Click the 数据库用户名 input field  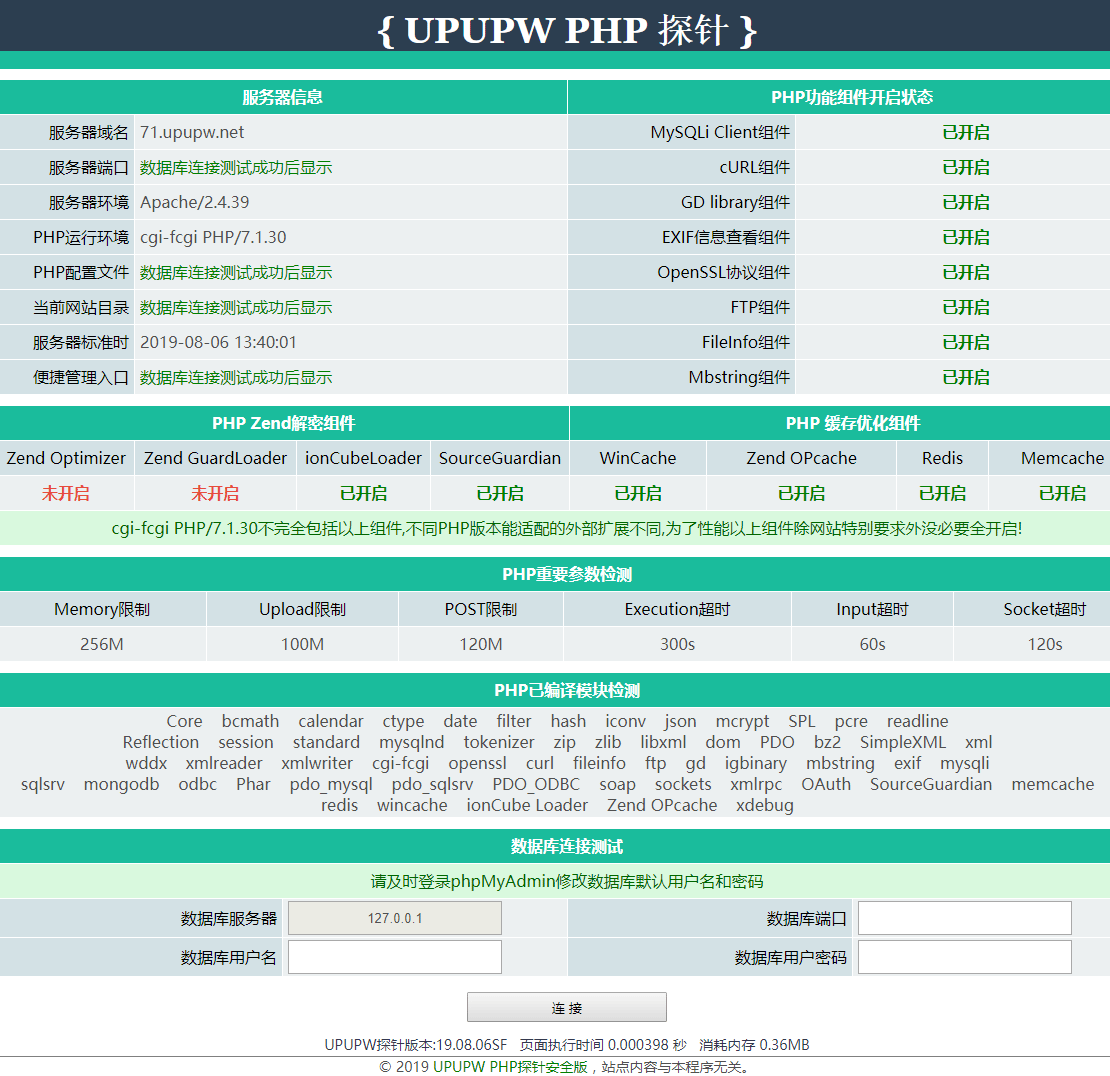394,957
